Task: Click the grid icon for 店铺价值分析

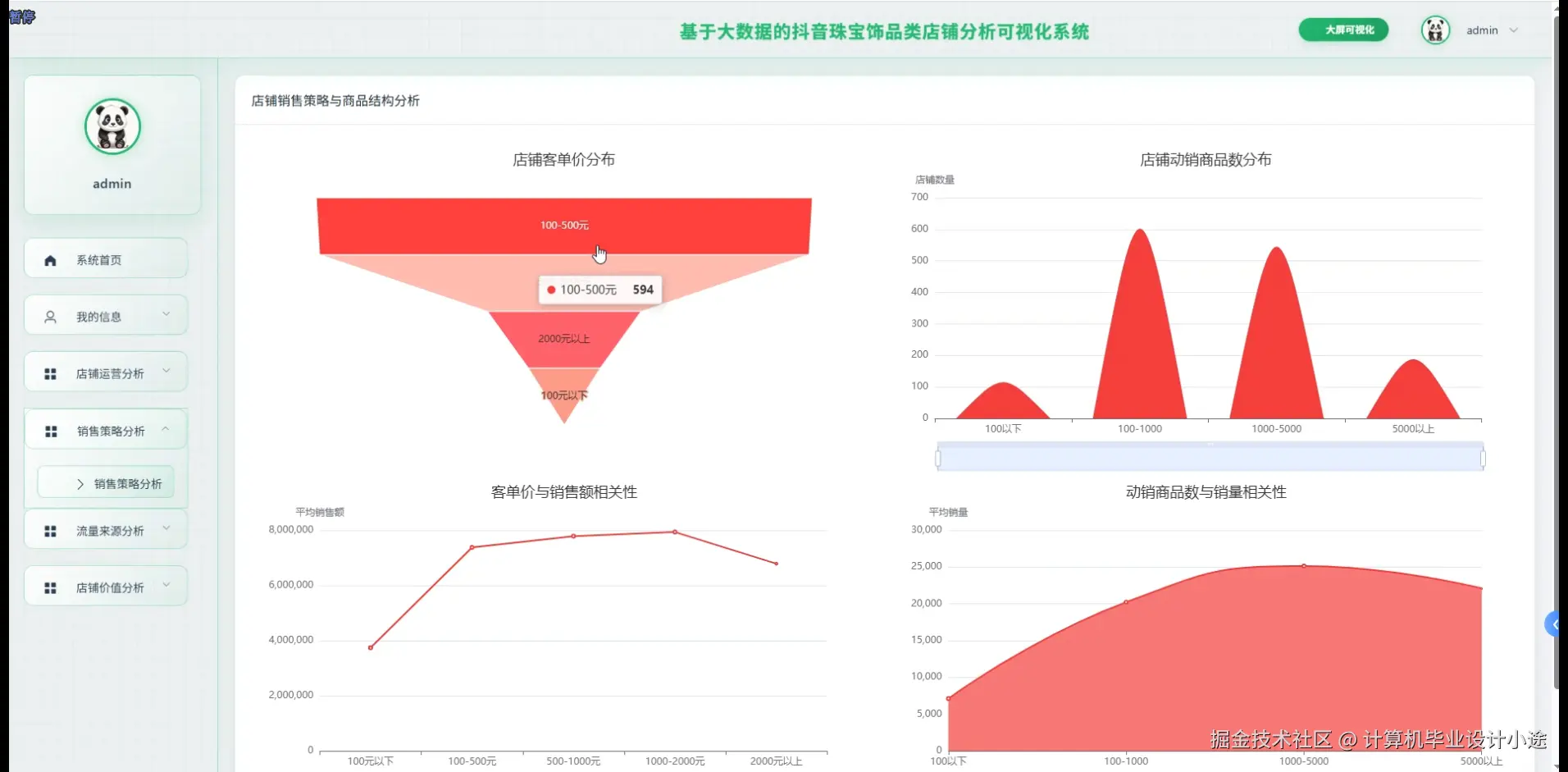Action: [x=50, y=587]
